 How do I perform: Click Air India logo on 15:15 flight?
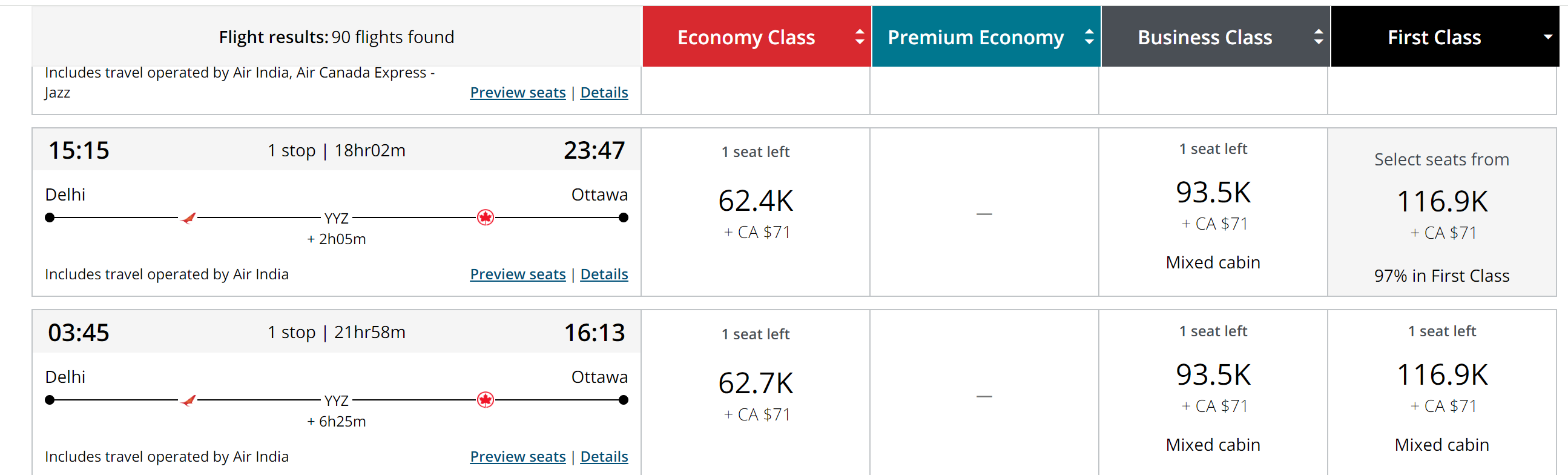(x=188, y=218)
